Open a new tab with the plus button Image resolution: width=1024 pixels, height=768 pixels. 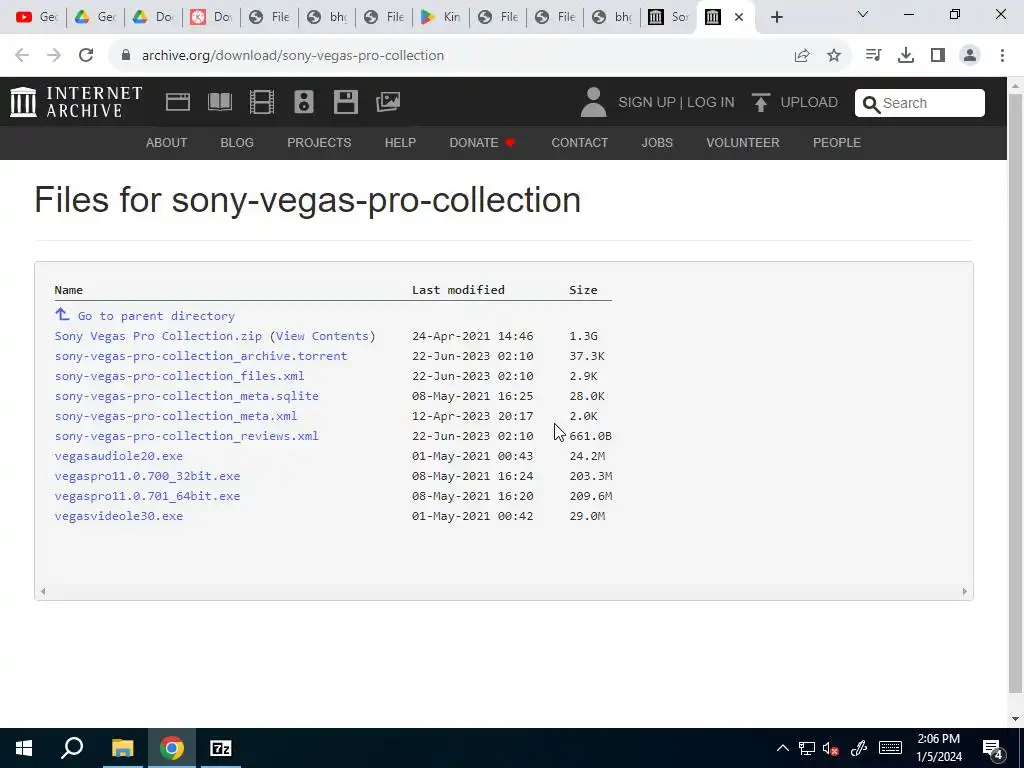(x=776, y=17)
